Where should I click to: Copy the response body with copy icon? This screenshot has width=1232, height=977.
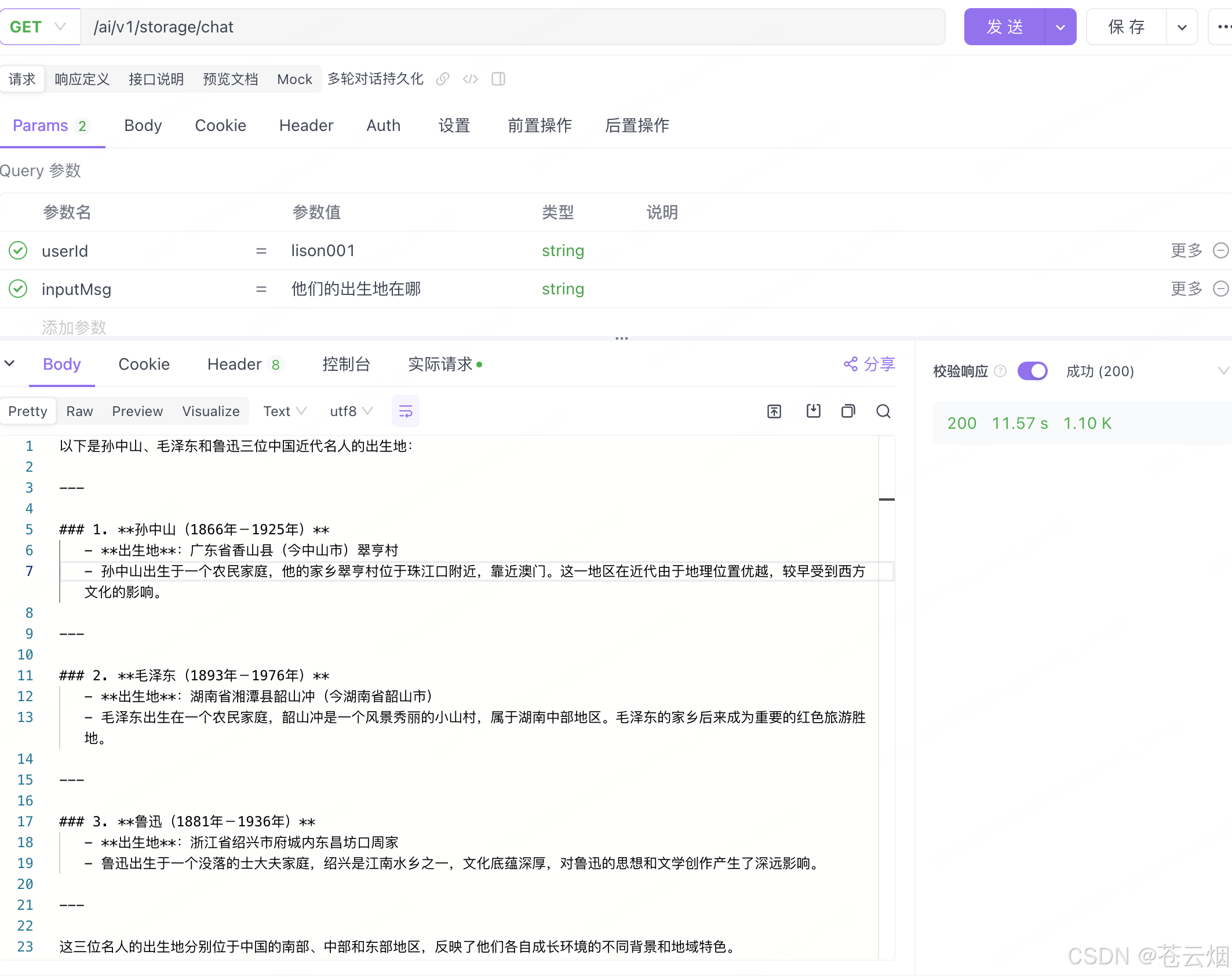(848, 411)
